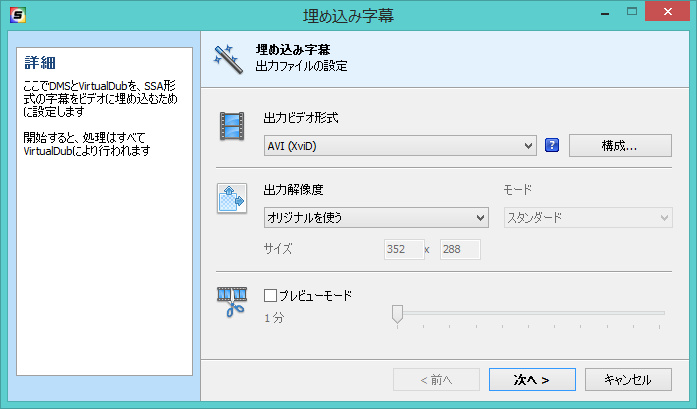Enable the プレビューモード checkbox
Viewport: 697px width, 409px height.
pos(270,296)
